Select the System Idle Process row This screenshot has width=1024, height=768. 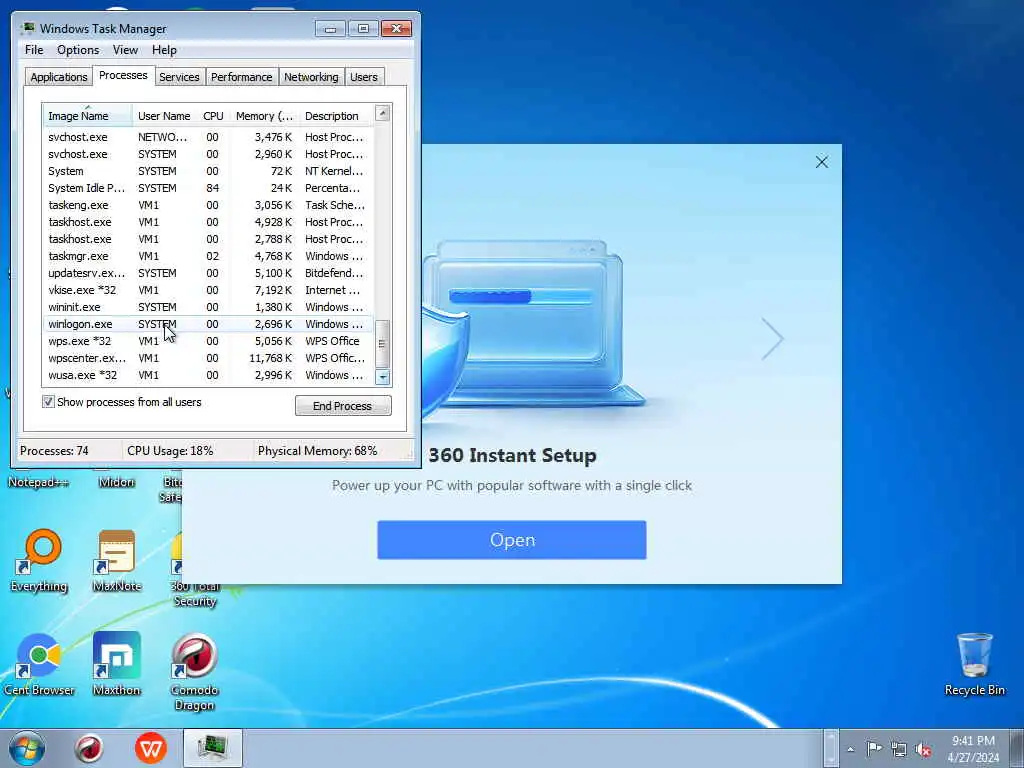click(208, 188)
